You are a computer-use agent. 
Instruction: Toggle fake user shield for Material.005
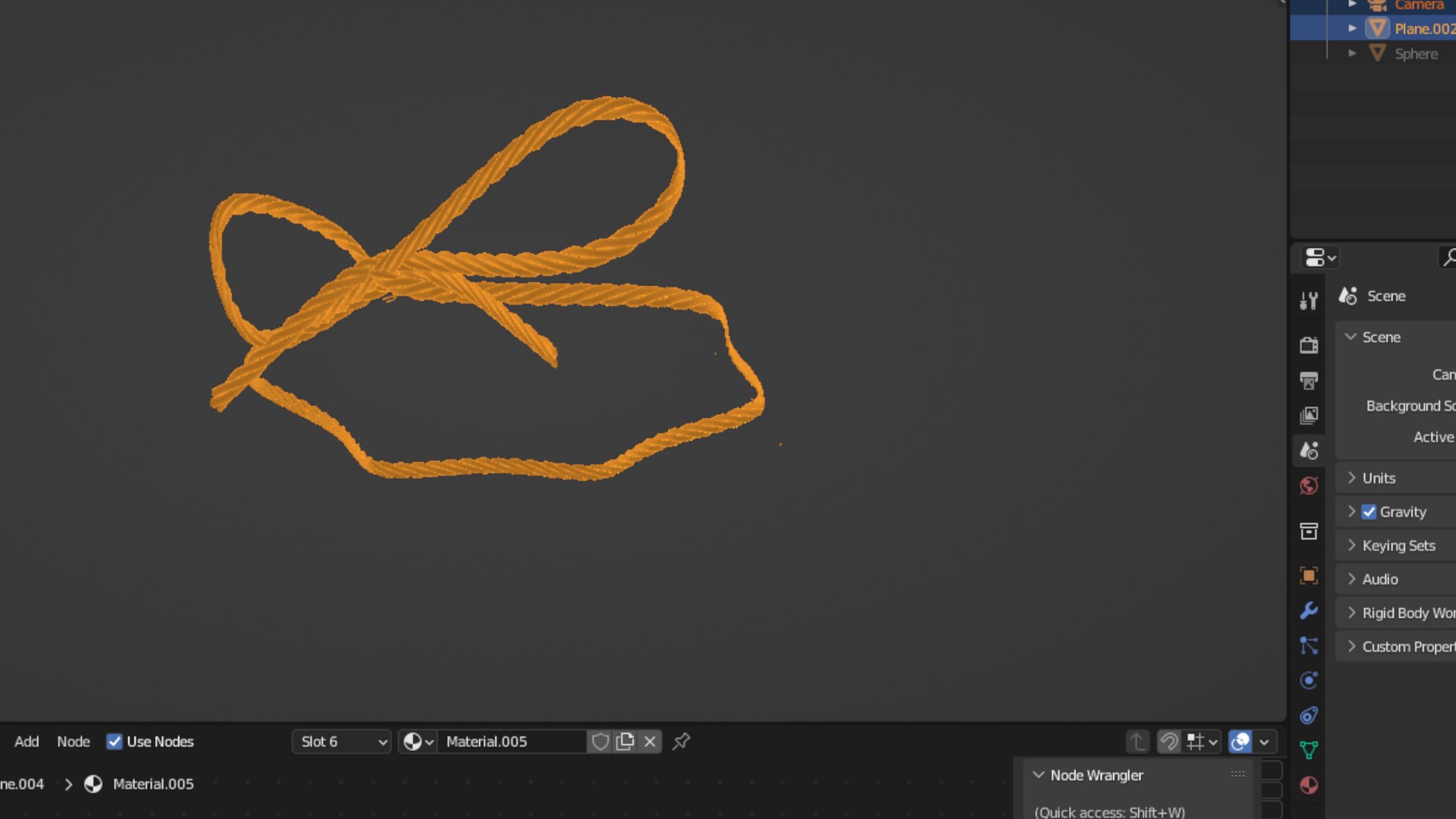600,742
